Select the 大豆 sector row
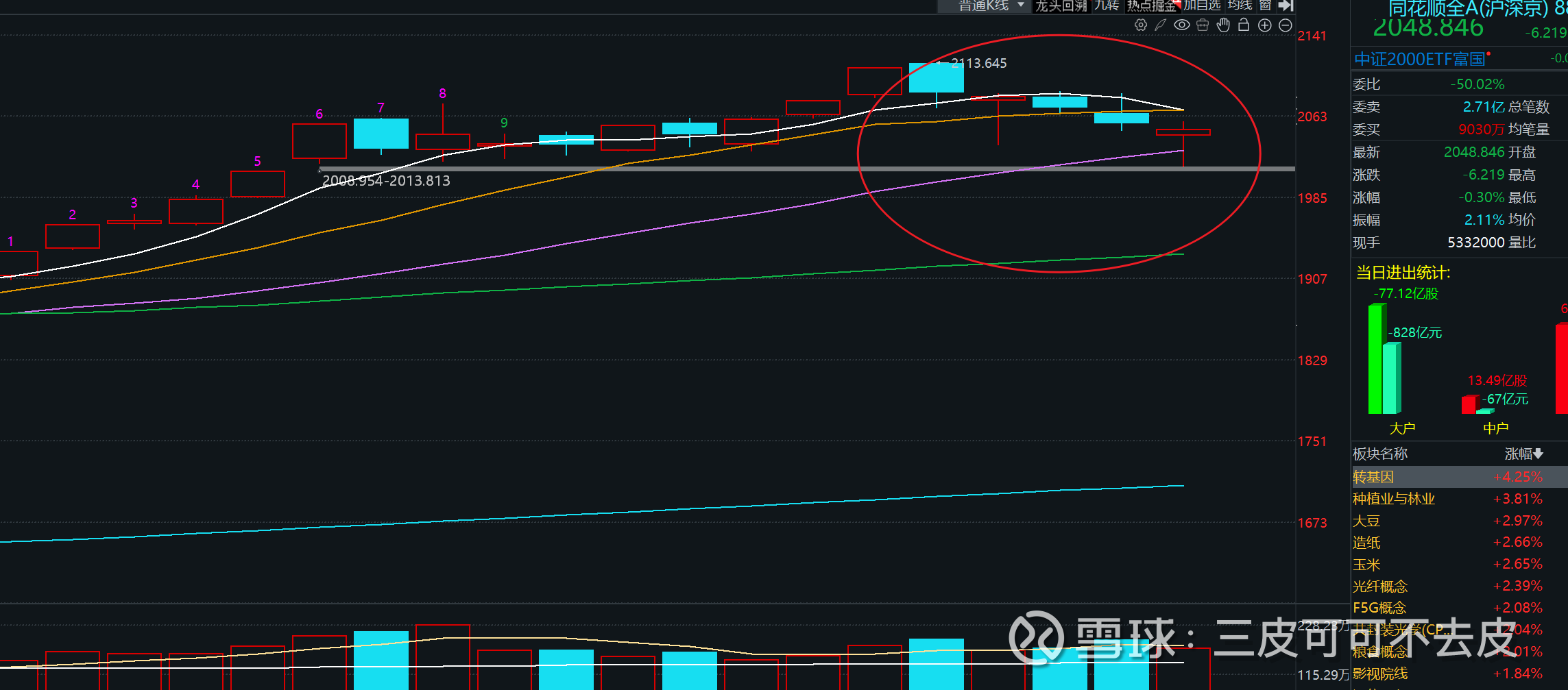Screen dimensions: 1568x690 point(1459,521)
